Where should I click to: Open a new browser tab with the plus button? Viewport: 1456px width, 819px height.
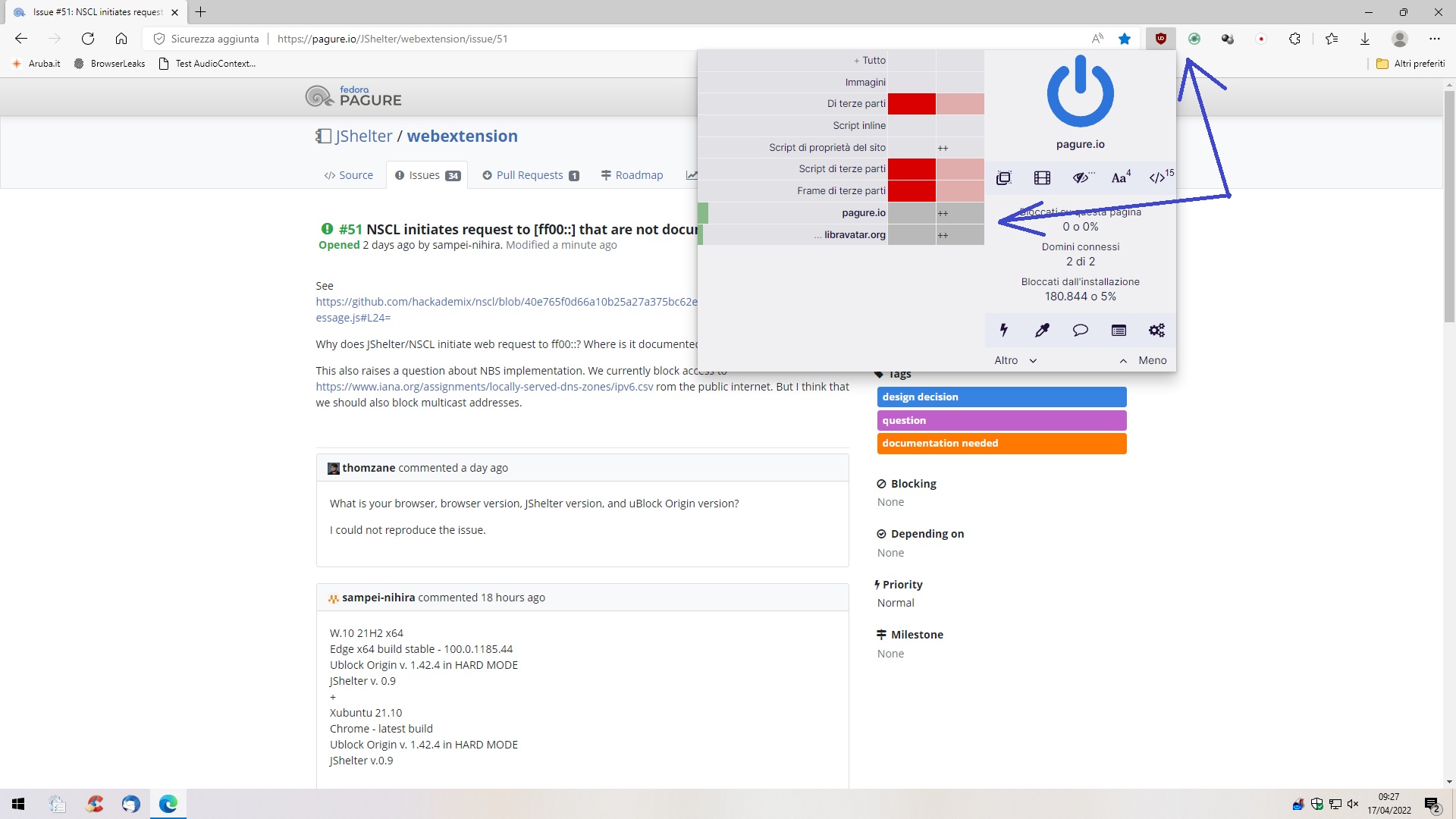click(201, 12)
